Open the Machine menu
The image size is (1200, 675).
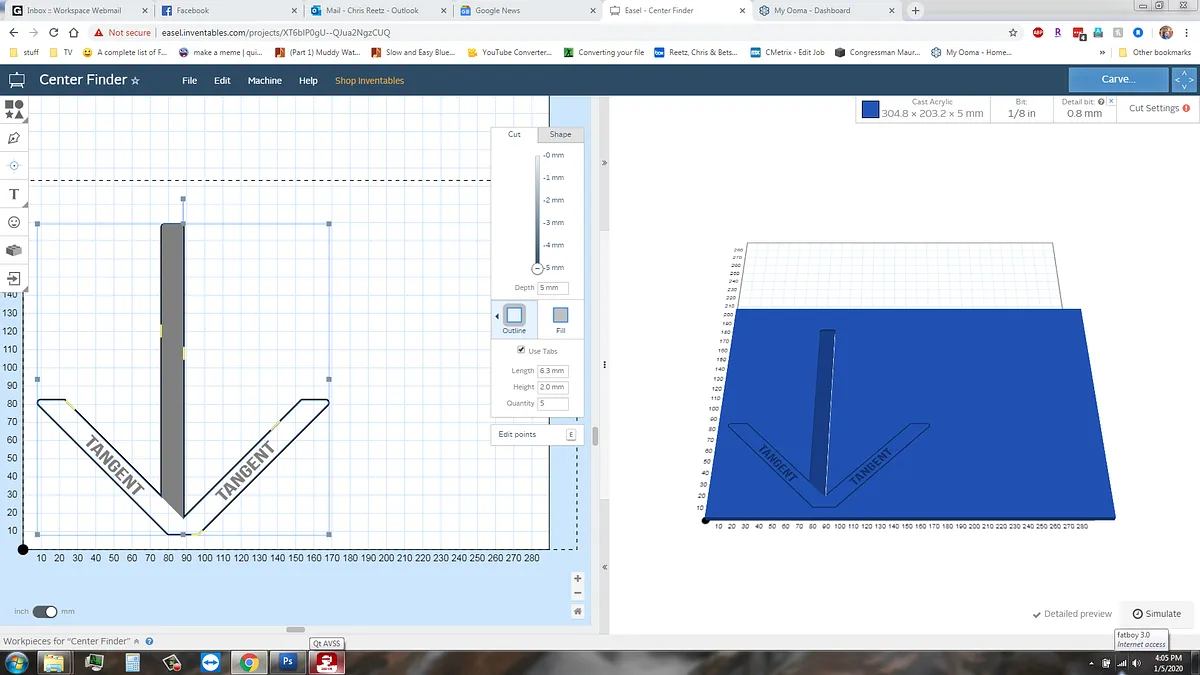[x=264, y=80]
